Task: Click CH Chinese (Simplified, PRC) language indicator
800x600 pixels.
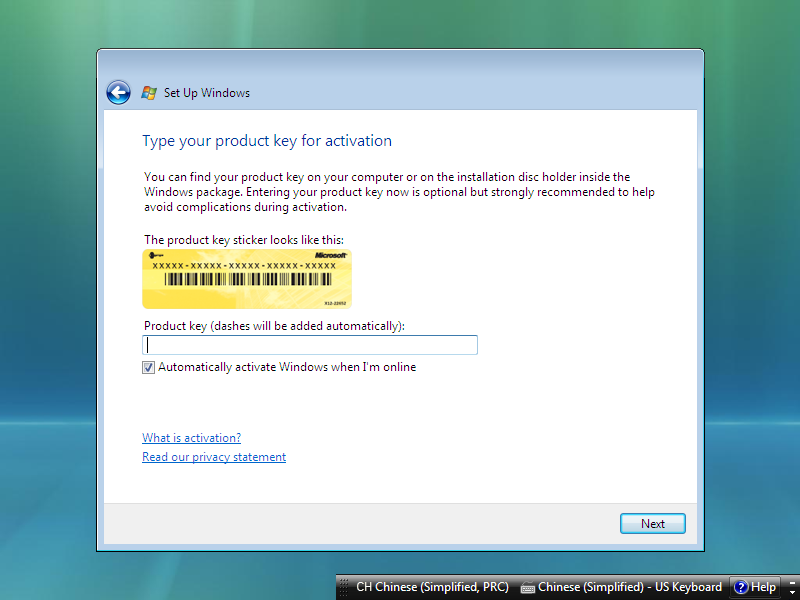Action: pyautogui.click(x=432, y=587)
